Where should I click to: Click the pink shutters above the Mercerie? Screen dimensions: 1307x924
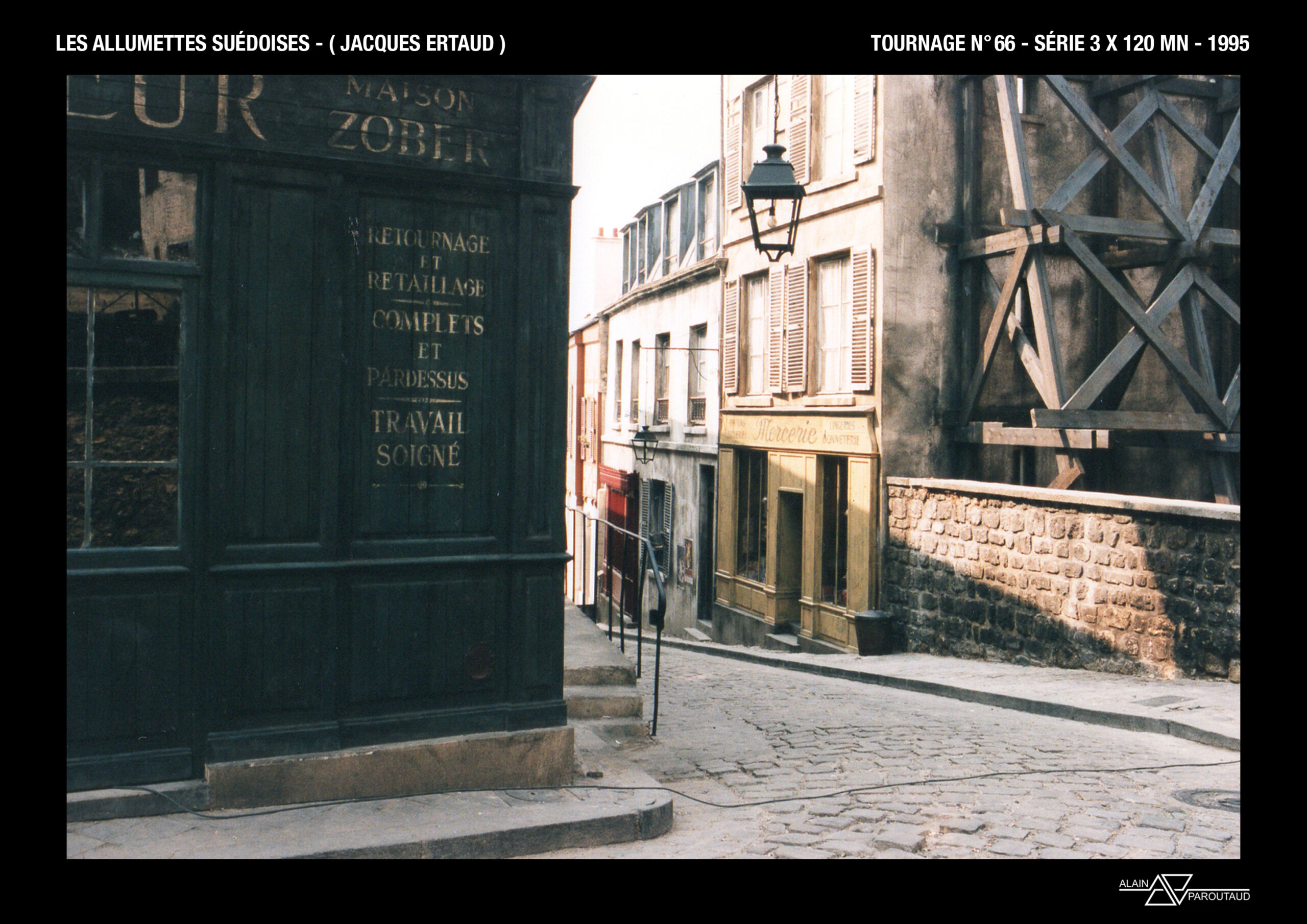pos(796,326)
